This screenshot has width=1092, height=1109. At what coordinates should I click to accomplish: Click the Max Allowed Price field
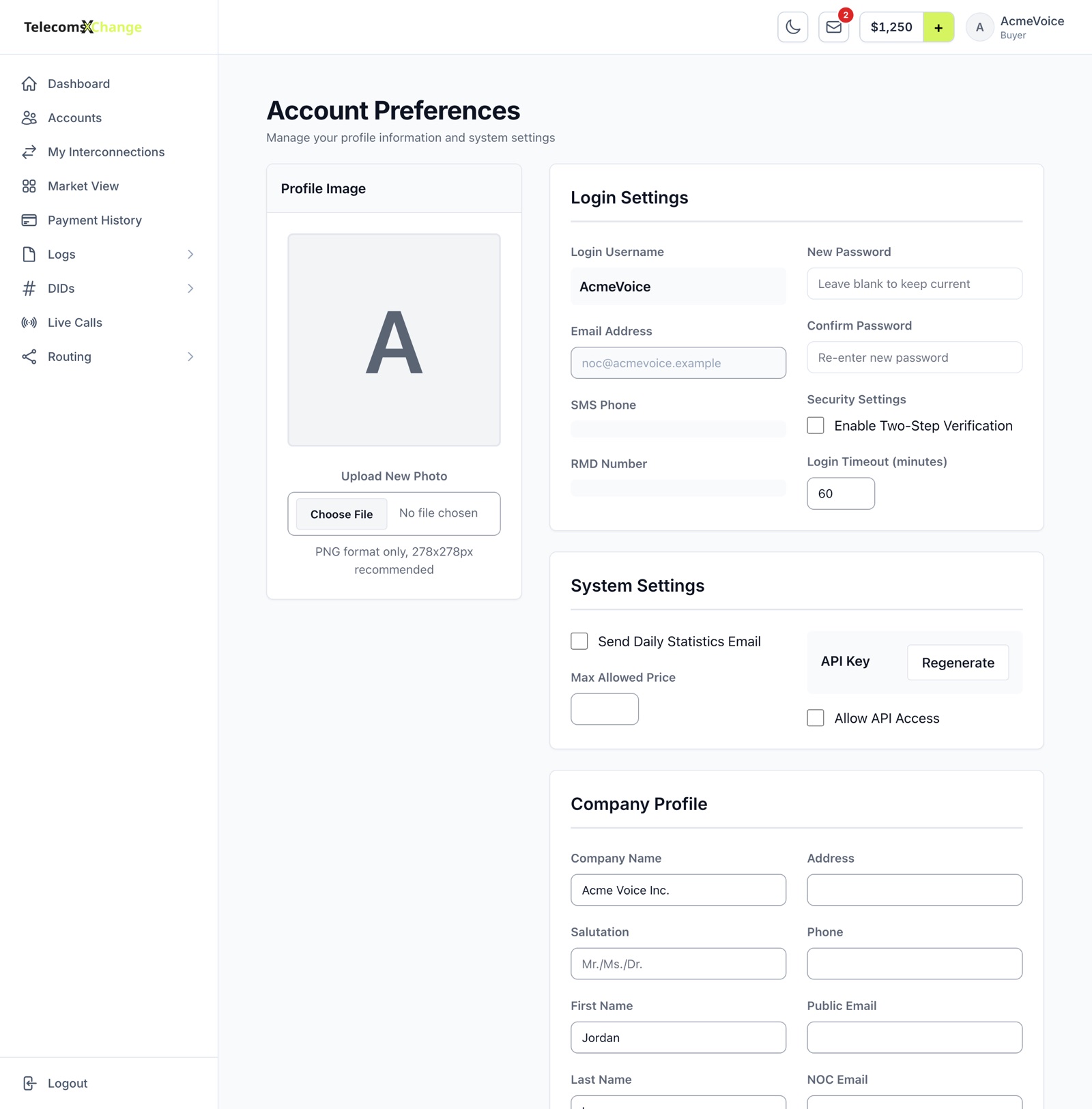coord(605,709)
